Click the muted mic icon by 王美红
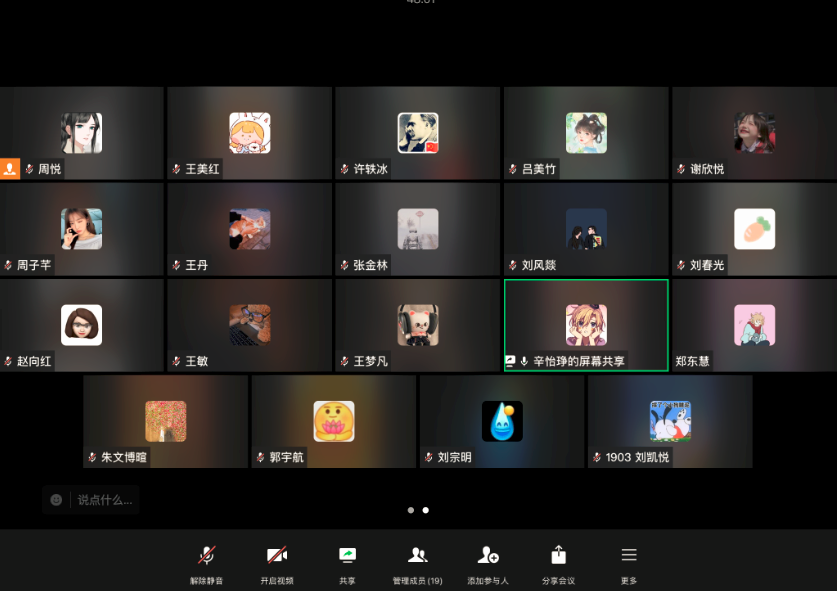This screenshot has width=837, height=592. tap(177, 170)
